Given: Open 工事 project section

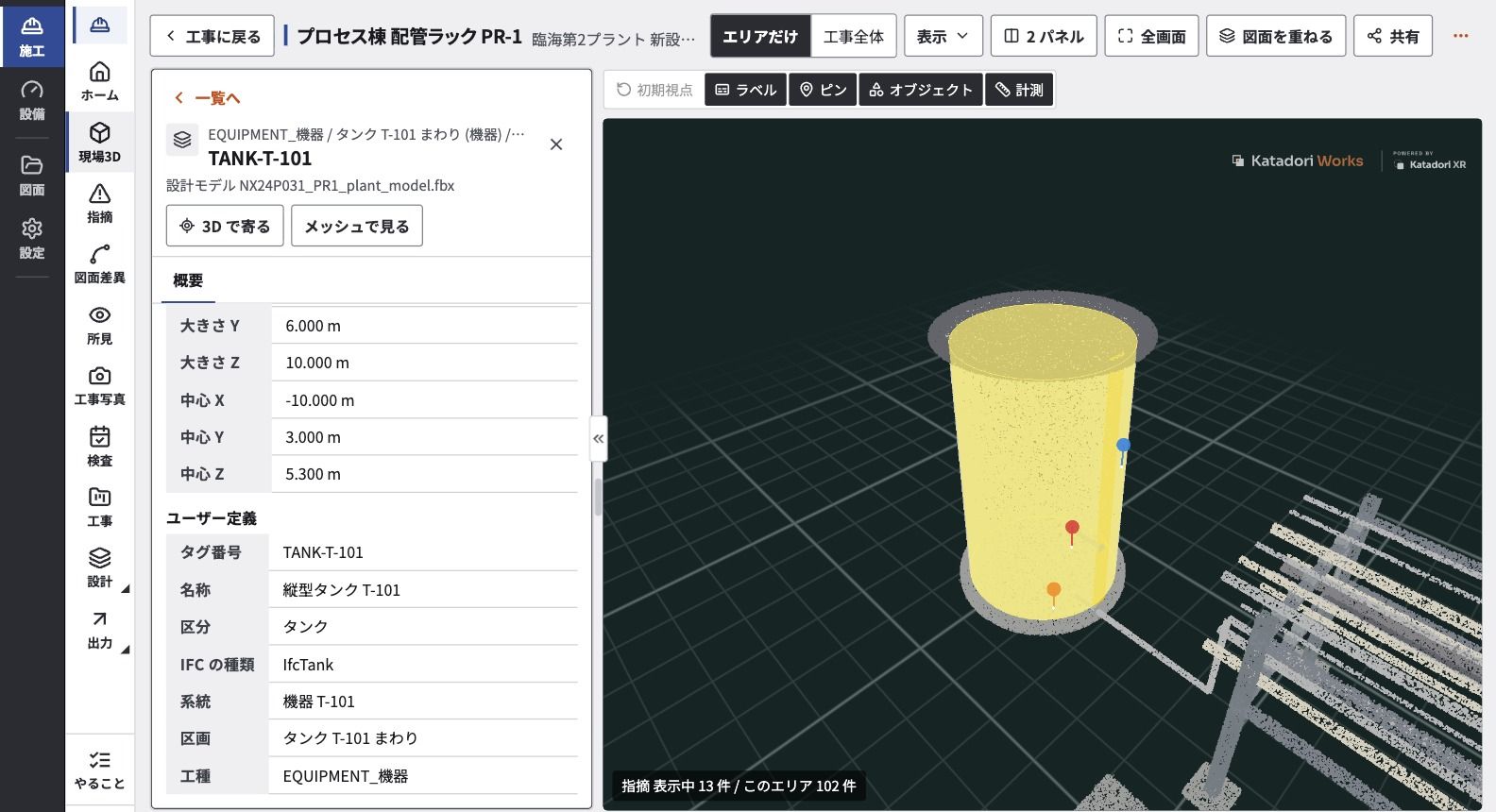Looking at the screenshot, I should (99, 507).
